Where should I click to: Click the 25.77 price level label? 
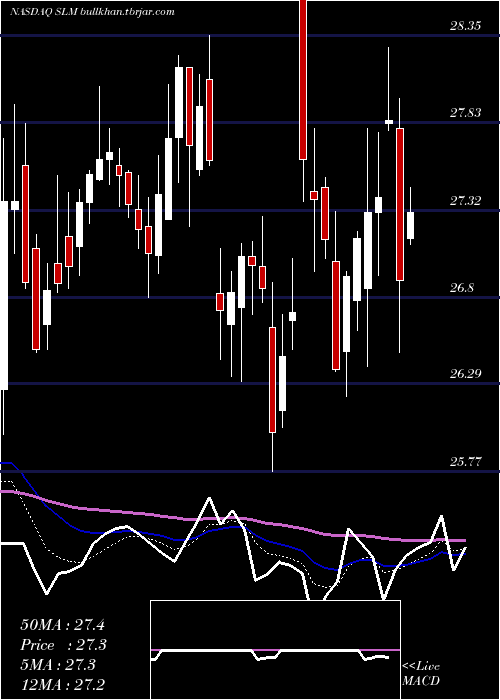pos(465,462)
